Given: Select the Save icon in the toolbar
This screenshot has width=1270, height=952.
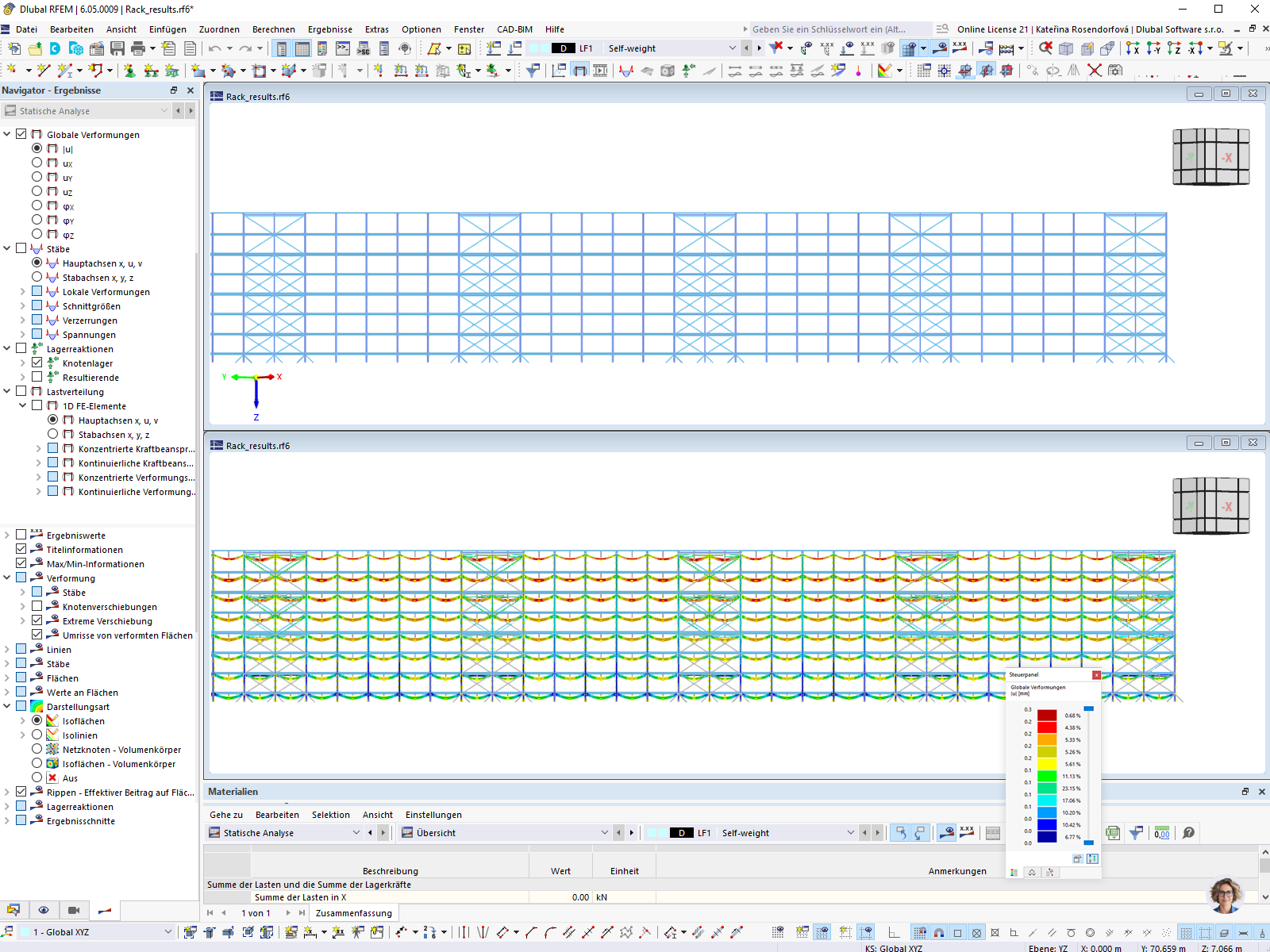Looking at the screenshot, I should click(118, 48).
